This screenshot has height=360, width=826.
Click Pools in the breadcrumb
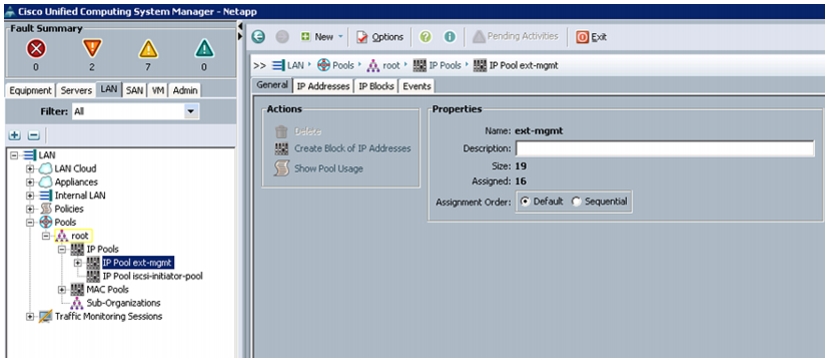[343, 65]
